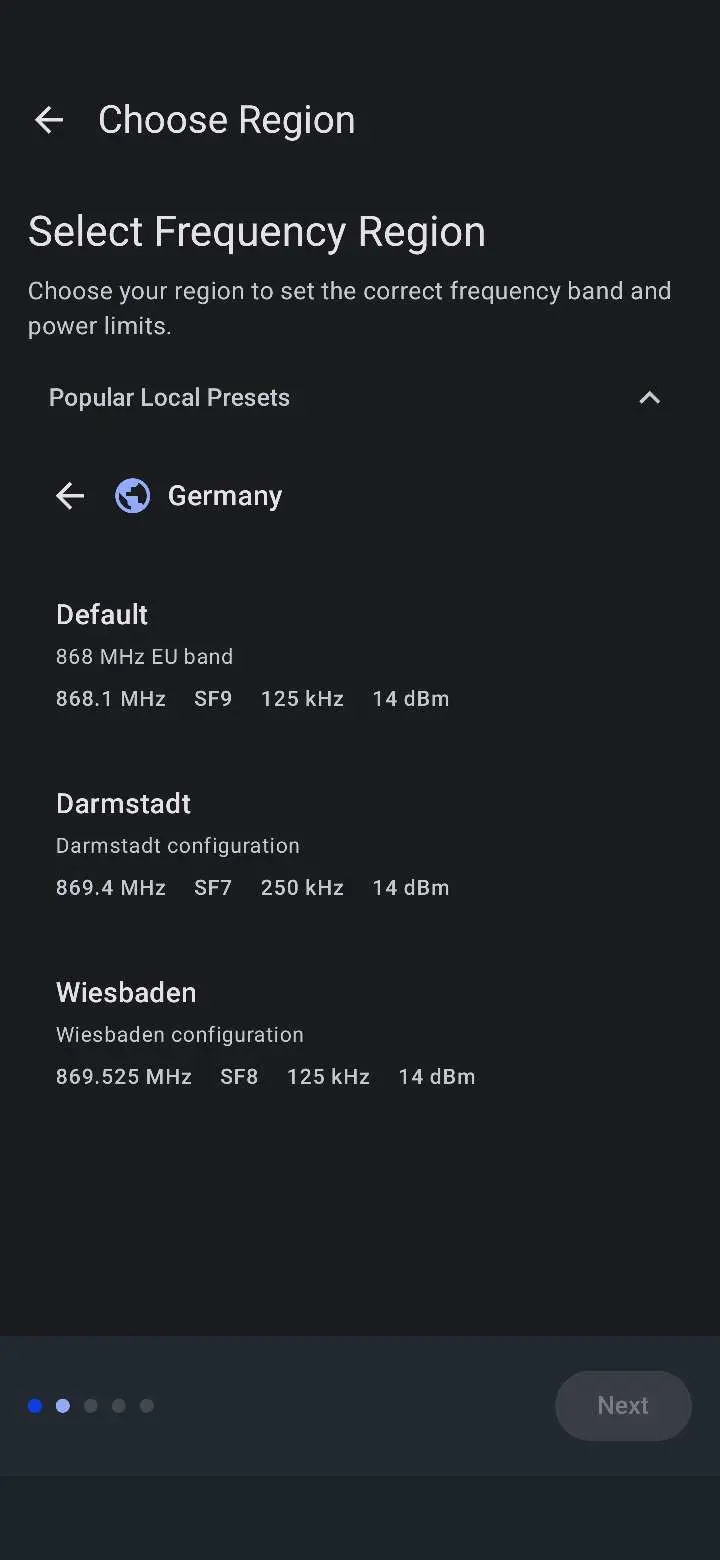Click the Popular Local Presets header label
The height and width of the screenshot is (1560, 720).
pos(169,398)
